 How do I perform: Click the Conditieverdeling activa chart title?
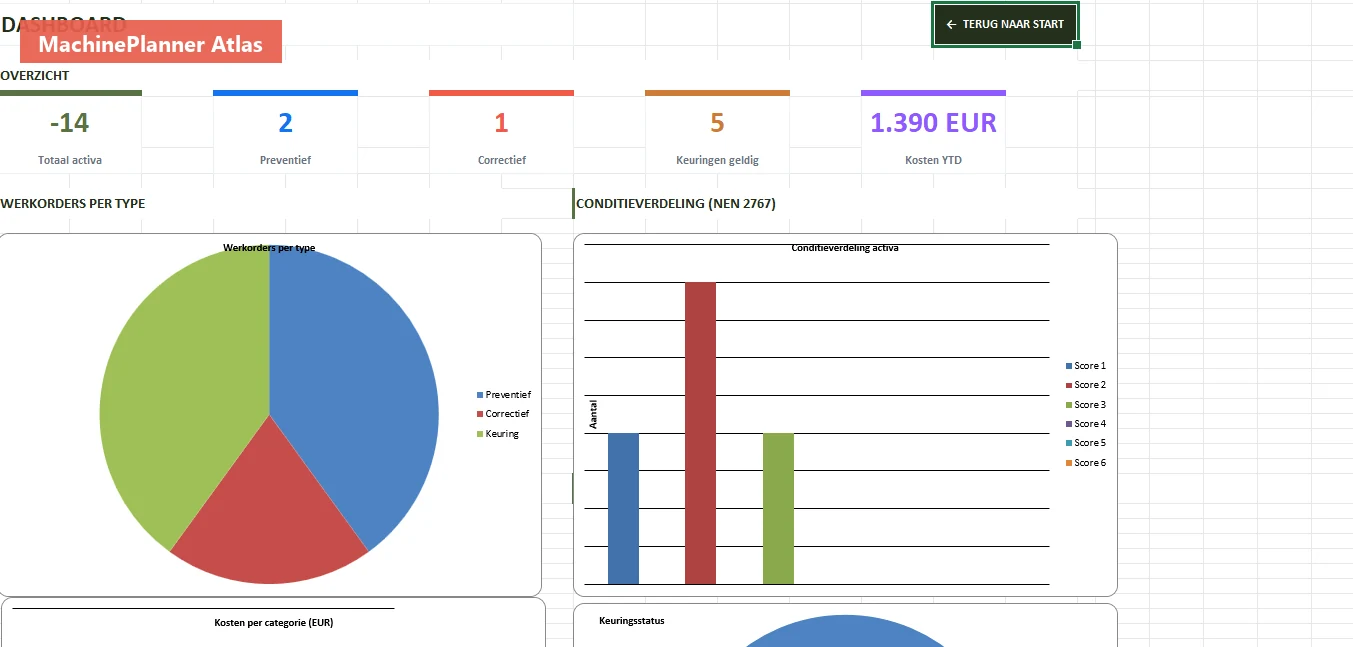click(845, 247)
